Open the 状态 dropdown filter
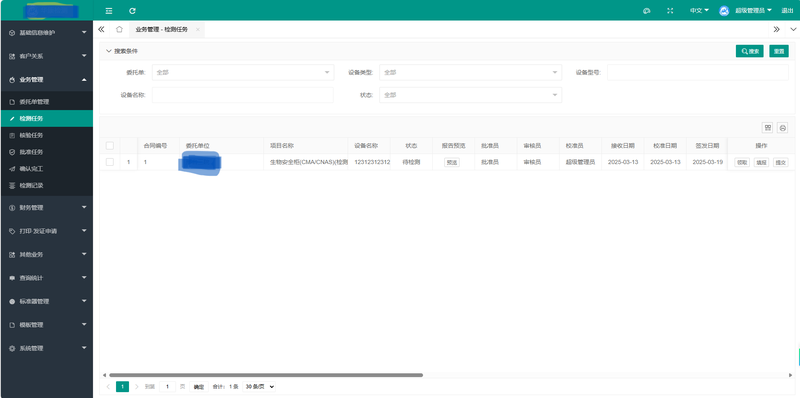800x398 pixels. tap(470, 95)
